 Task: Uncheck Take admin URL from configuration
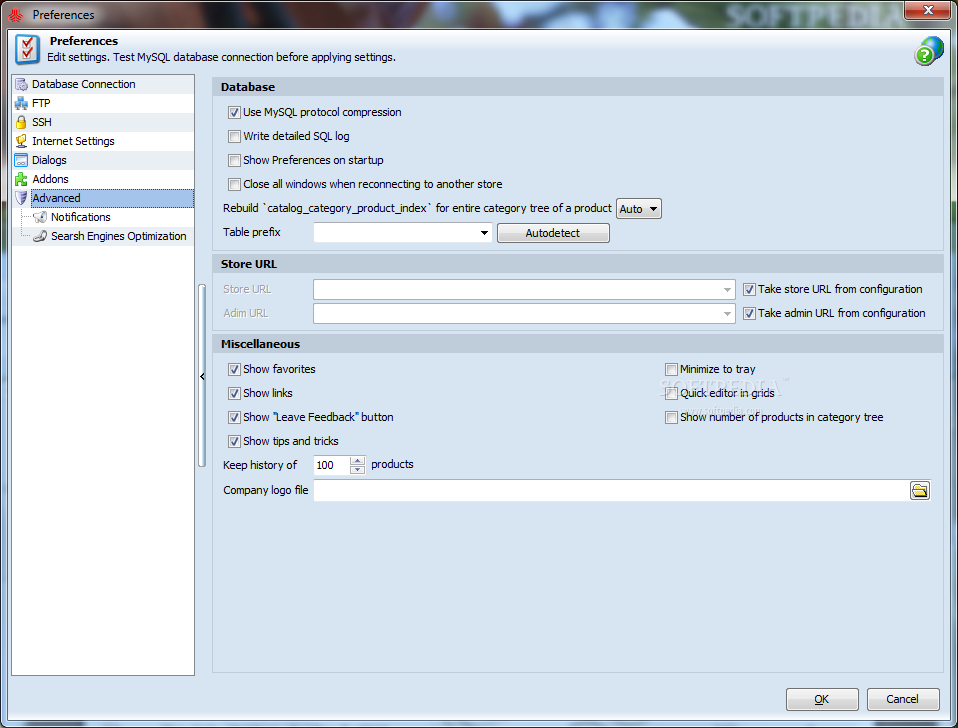click(749, 313)
